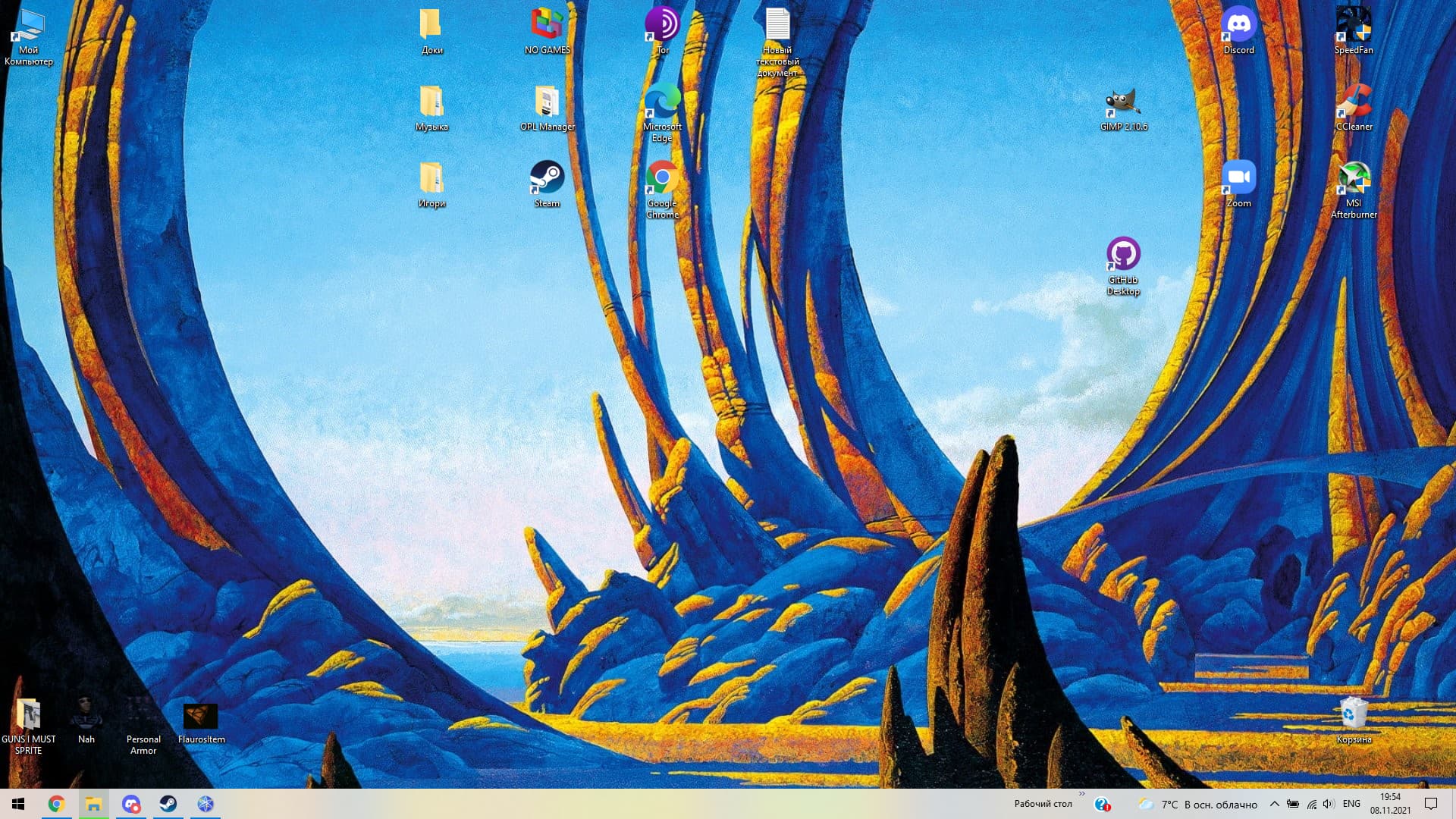This screenshot has height=819, width=1456.
Task: Switch the ENG input language
Action: (x=1351, y=804)
